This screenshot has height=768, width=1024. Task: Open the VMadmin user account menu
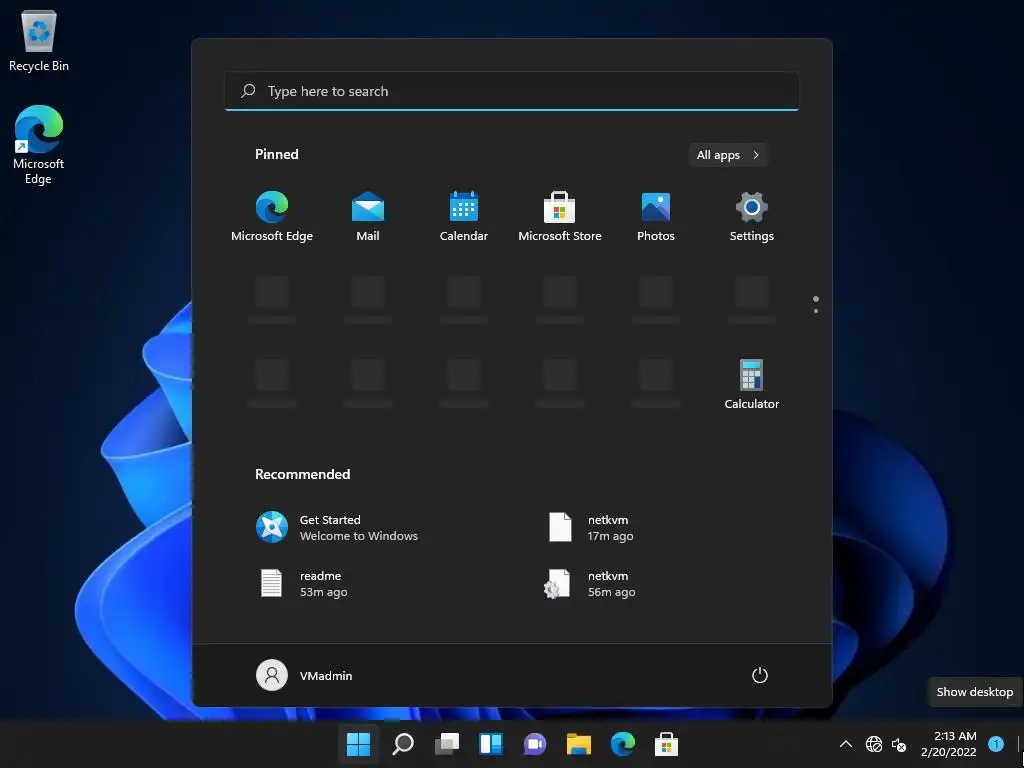304,675
